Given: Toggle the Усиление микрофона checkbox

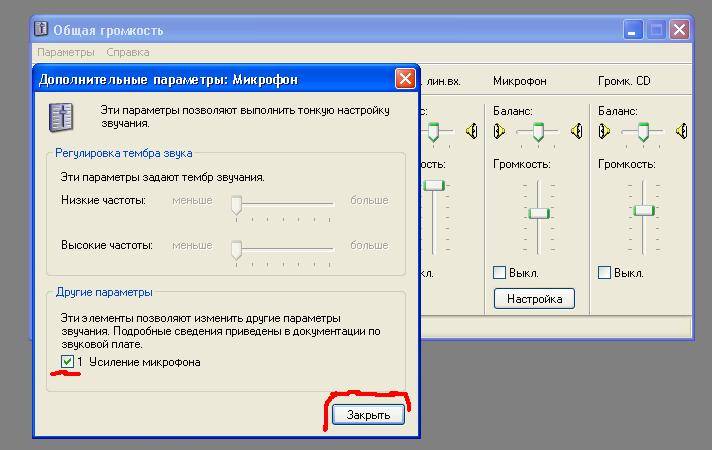Looking at the screenshot, I should (67, 361).
